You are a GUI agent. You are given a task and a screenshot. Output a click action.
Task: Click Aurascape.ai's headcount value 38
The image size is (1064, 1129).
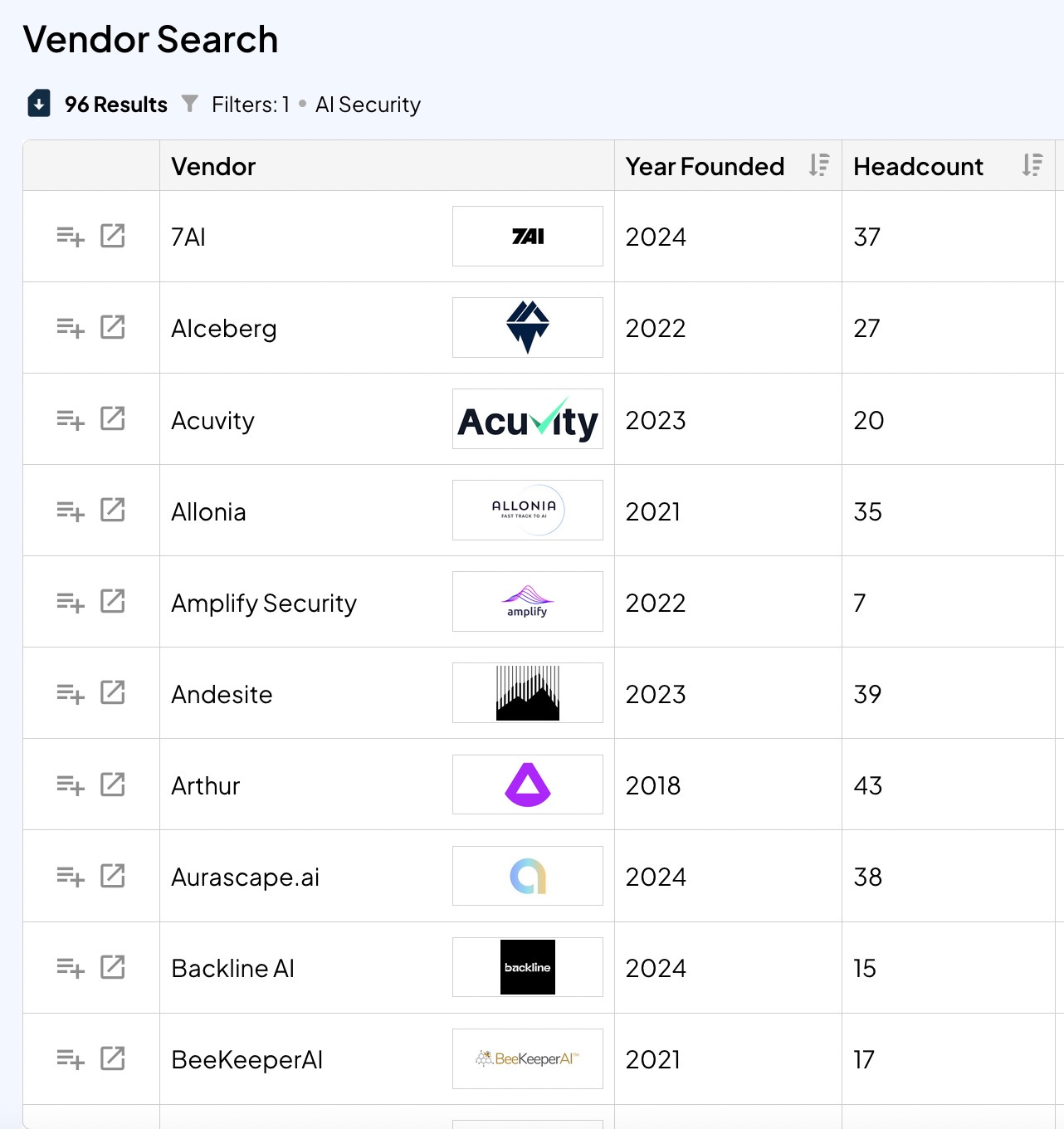(x=868, y=877)
